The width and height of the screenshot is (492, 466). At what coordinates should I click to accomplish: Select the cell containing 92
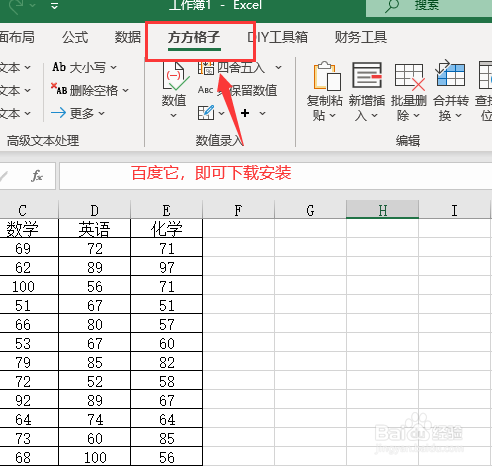[29, 400]
